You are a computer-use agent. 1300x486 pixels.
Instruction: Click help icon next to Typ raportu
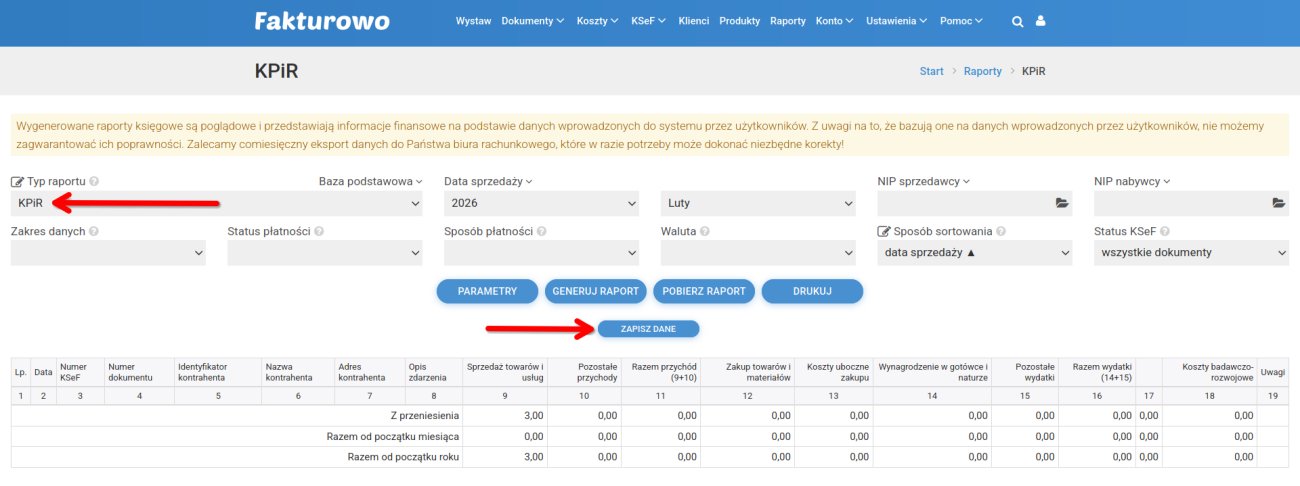point(94,182)
